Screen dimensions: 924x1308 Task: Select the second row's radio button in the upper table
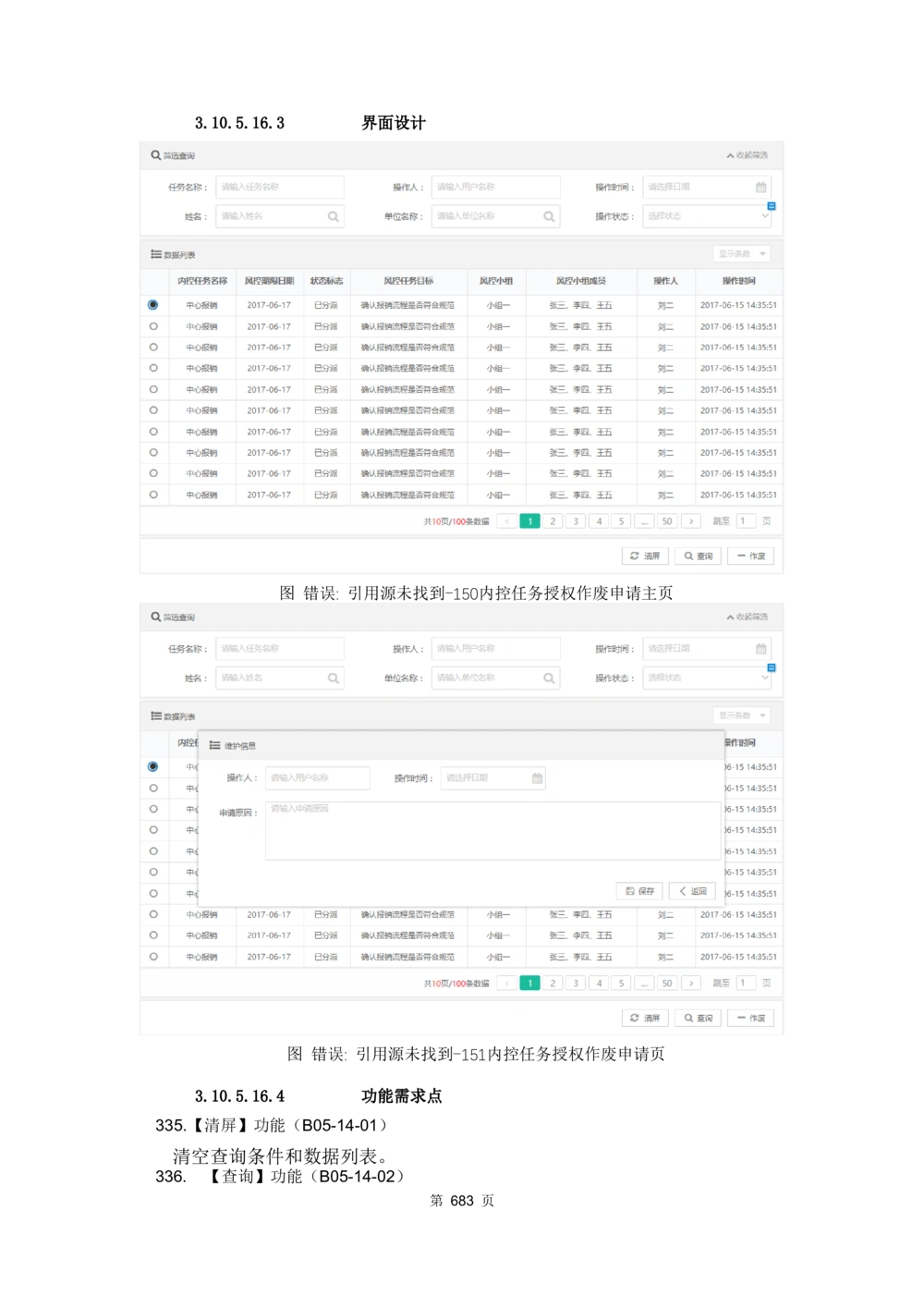coord(153,326)
